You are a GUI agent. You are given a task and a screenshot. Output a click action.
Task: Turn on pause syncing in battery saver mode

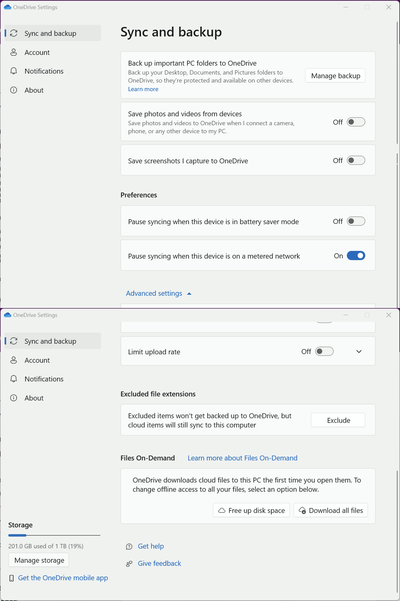coord(356,222)
